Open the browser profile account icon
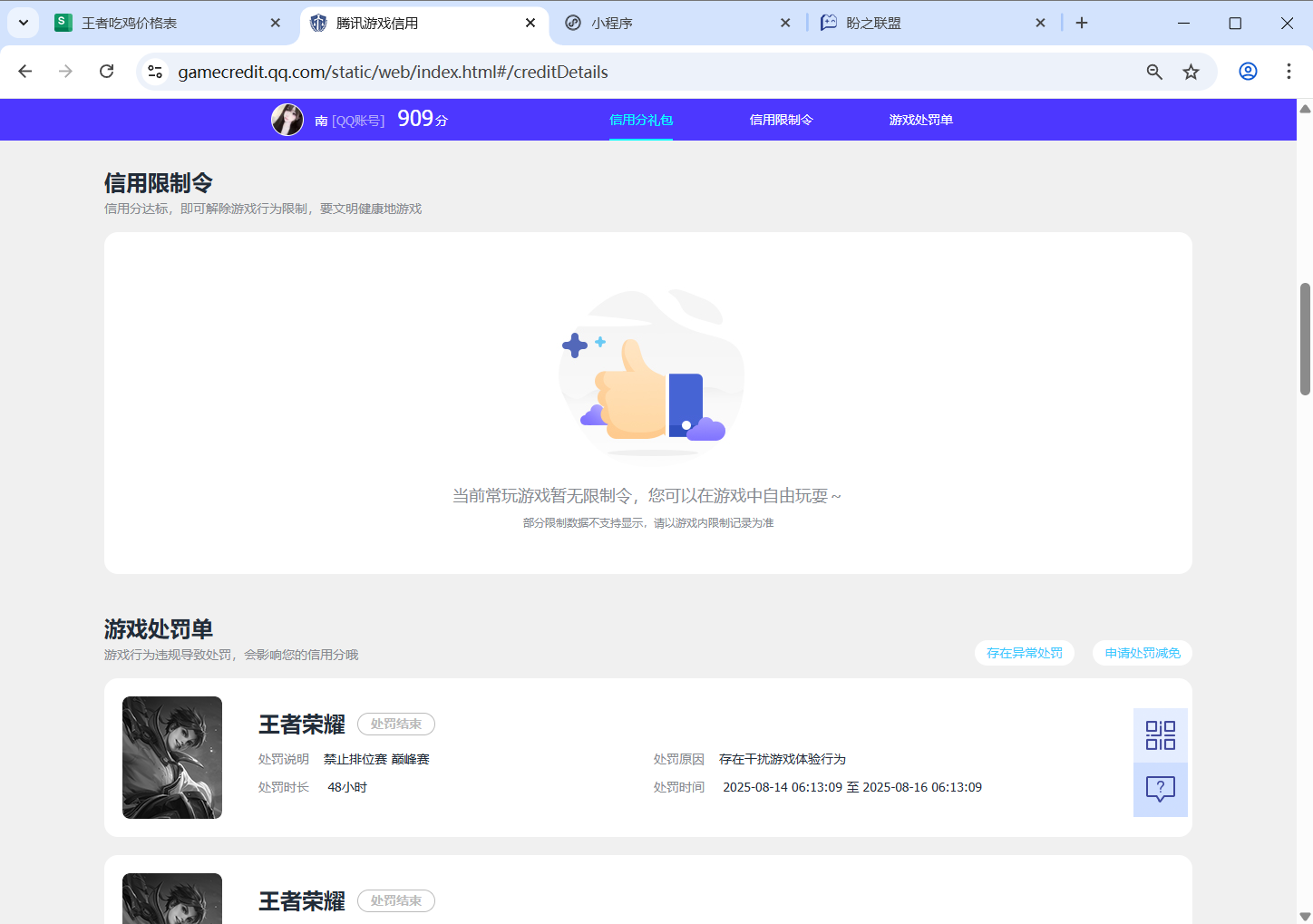 click(x=1248, y=72)
